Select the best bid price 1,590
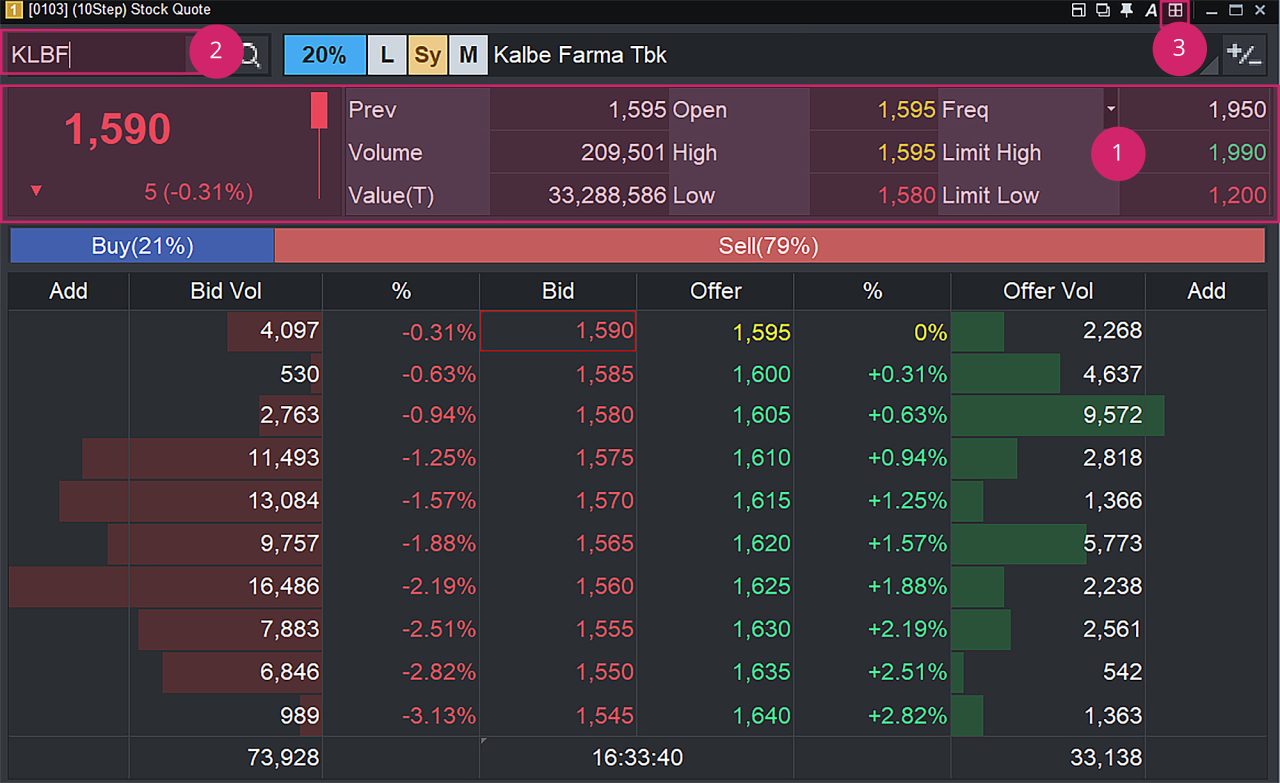The width and height of the screenshot is (1280, 783). [558, 331]
